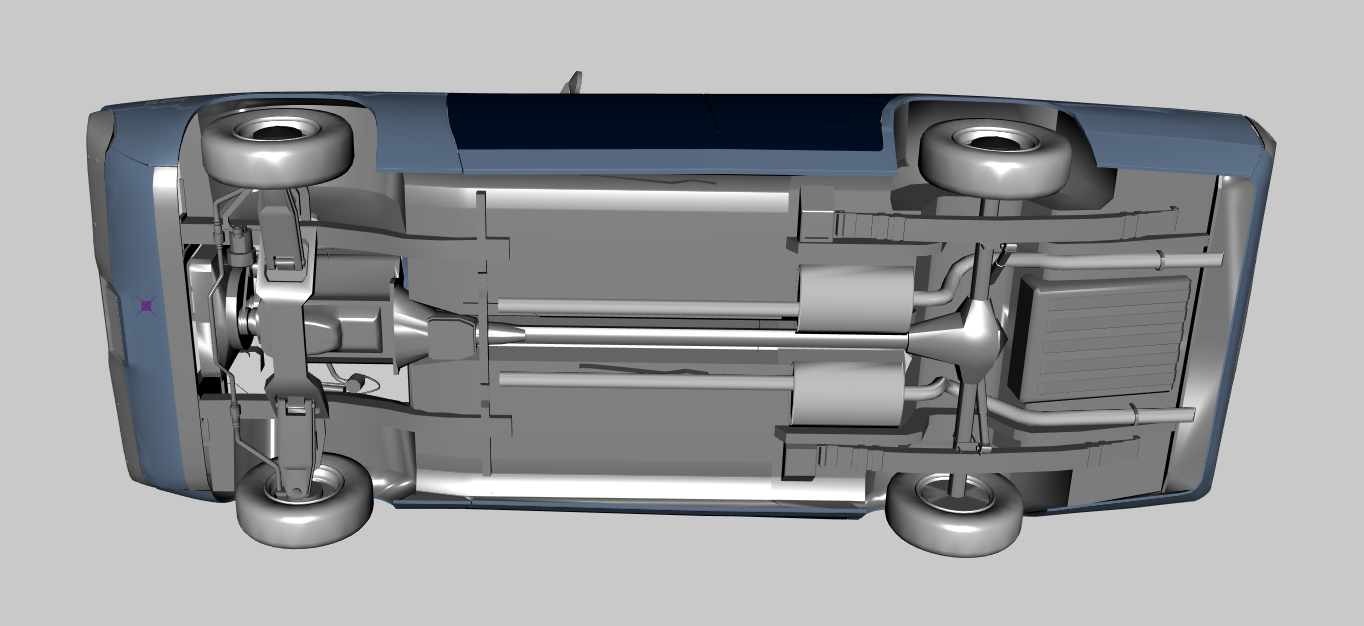Click the upper exhaust muffler
This screenshot has width=1364, height=626.
[x=857, y=299]
